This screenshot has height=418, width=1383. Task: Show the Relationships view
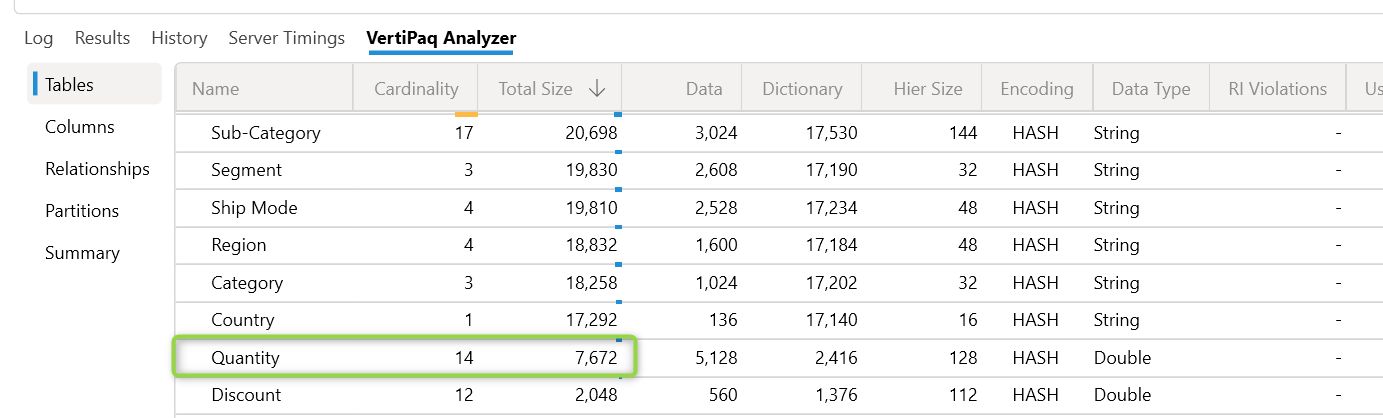pos(97,169)
